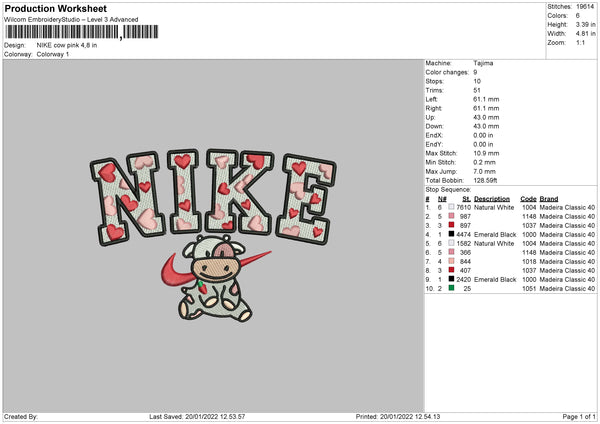Click the Min Stitch value '0.2 mm'
Screen dimensions: 600x424
point(484,162)
